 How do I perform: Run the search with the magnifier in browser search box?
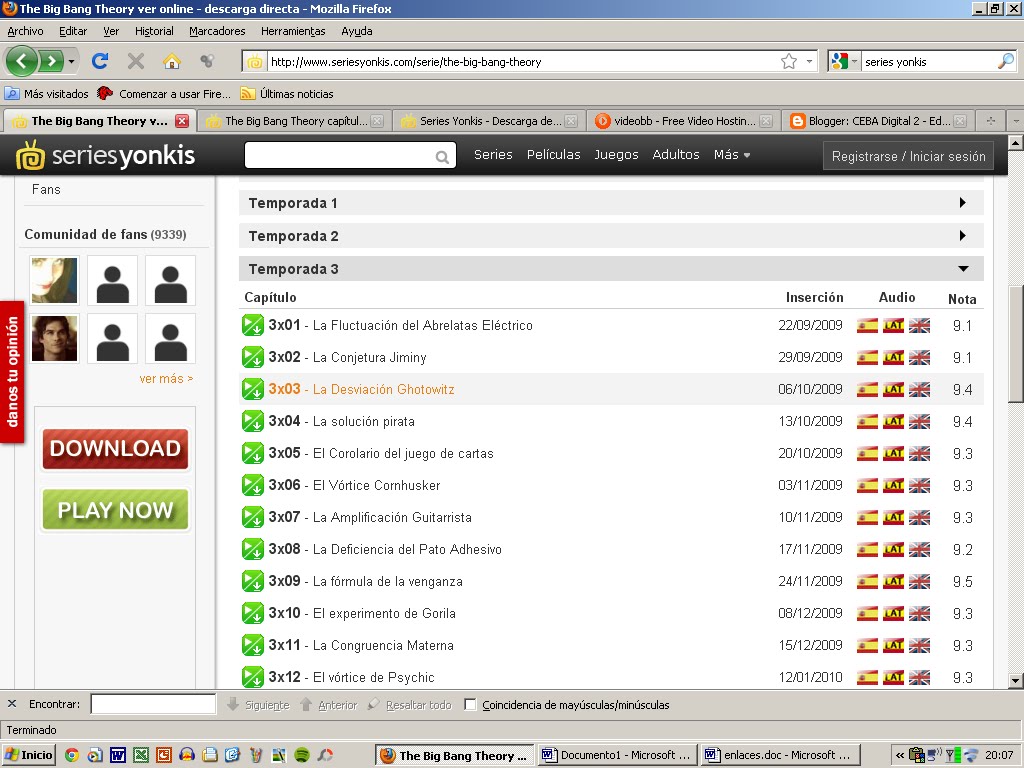click(x=1006, y=61)
